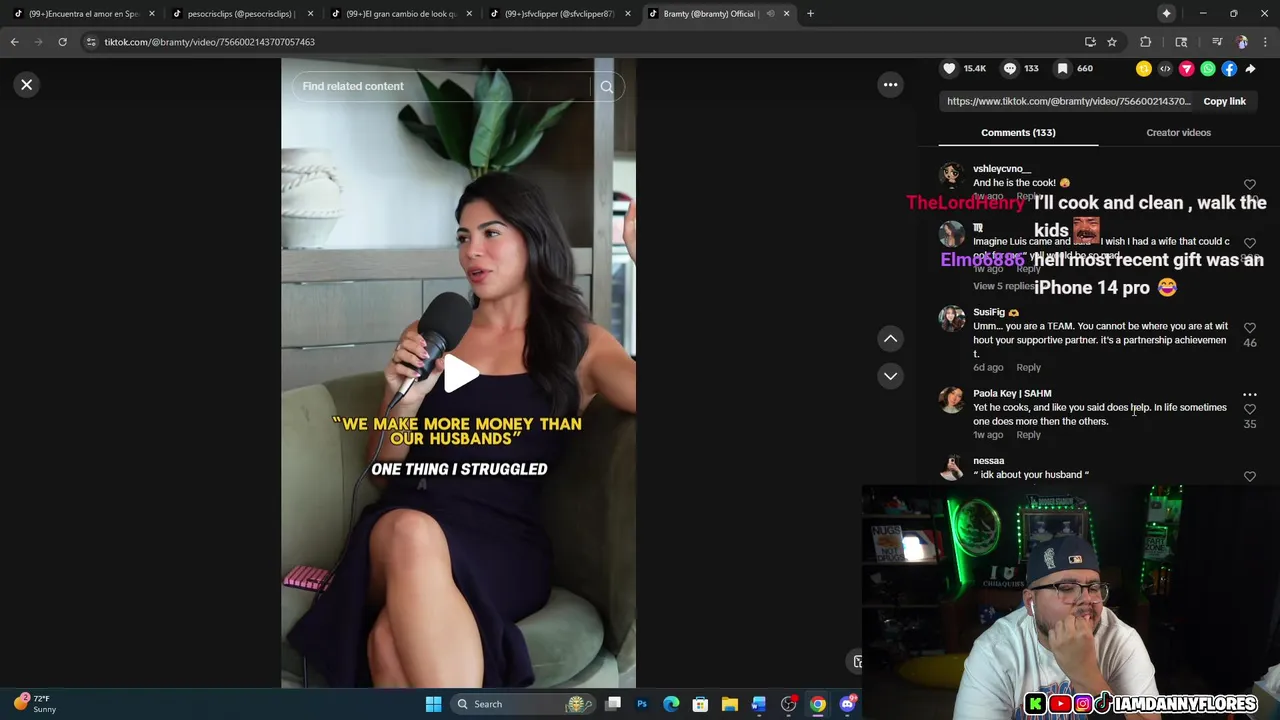Play the paused TikTok video
Viewport: 1280px width, 720px height.
click(460, 373)
